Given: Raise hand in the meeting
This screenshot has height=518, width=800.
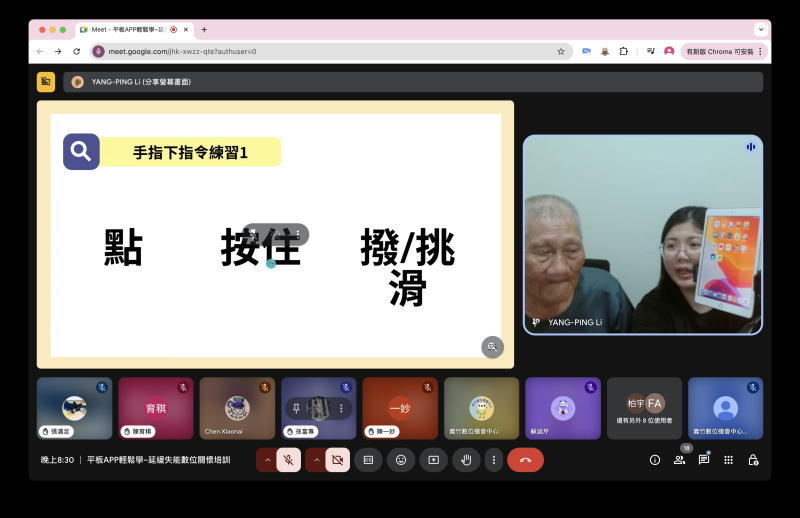Looking at the screenshot, I should [x=466, y=460].
